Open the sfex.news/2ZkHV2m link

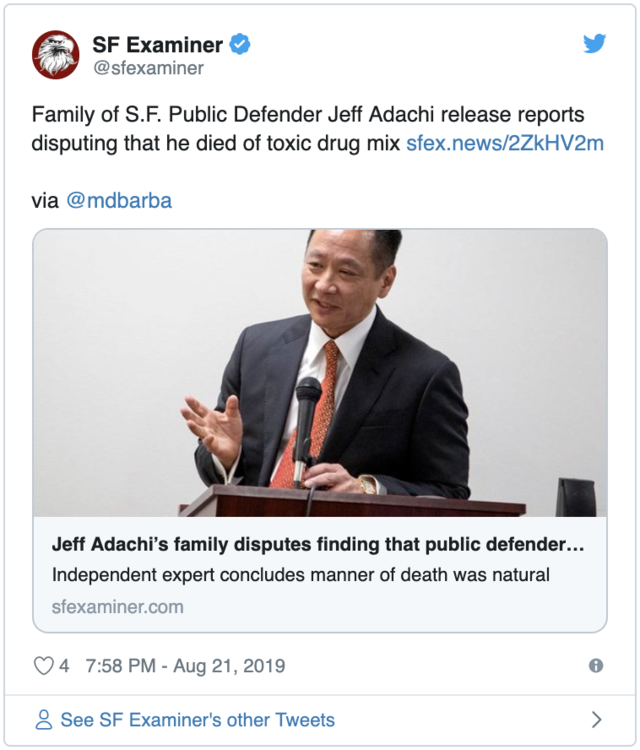pyautogui.click(x=505, y=143)
